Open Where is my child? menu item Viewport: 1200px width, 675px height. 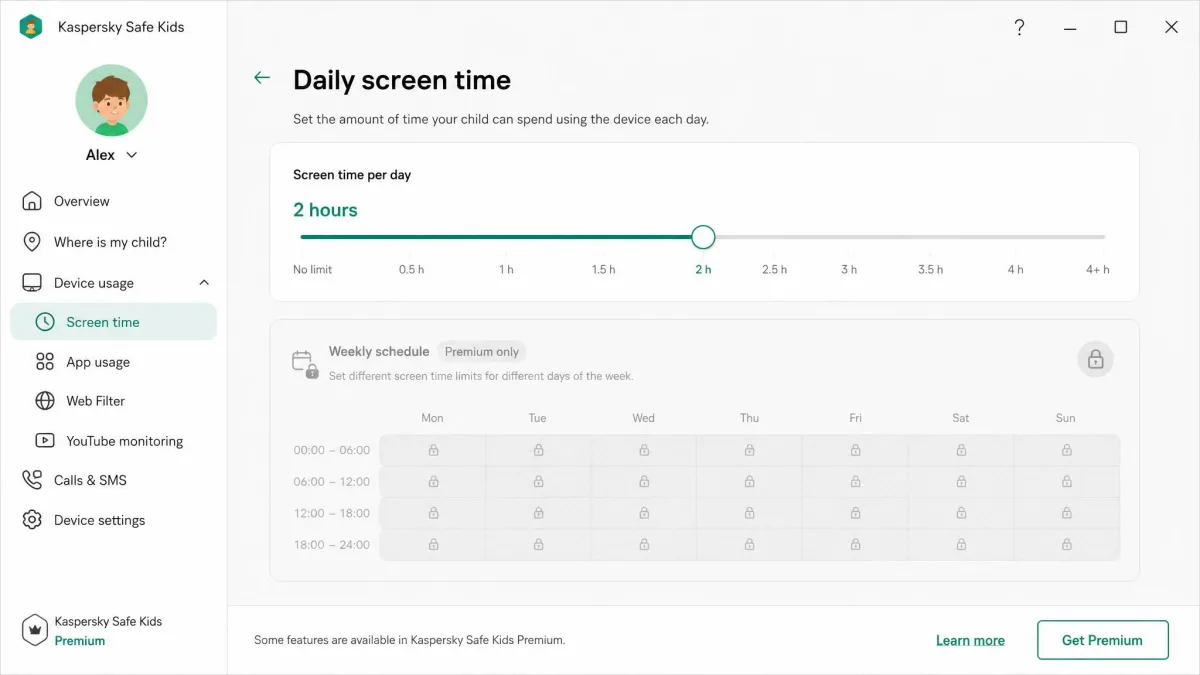point(110,242)
